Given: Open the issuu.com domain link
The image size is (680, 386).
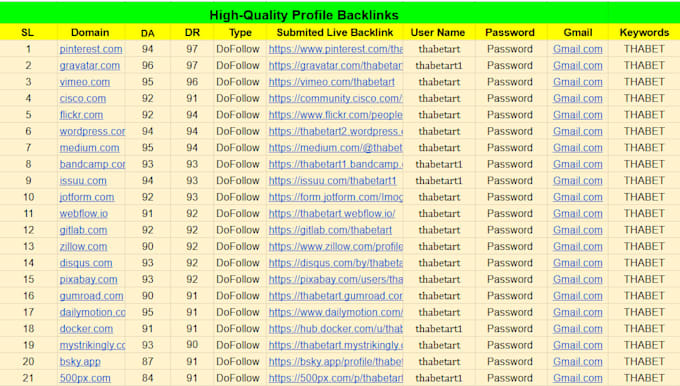Looking at the screenshot, I should (83, 181).
